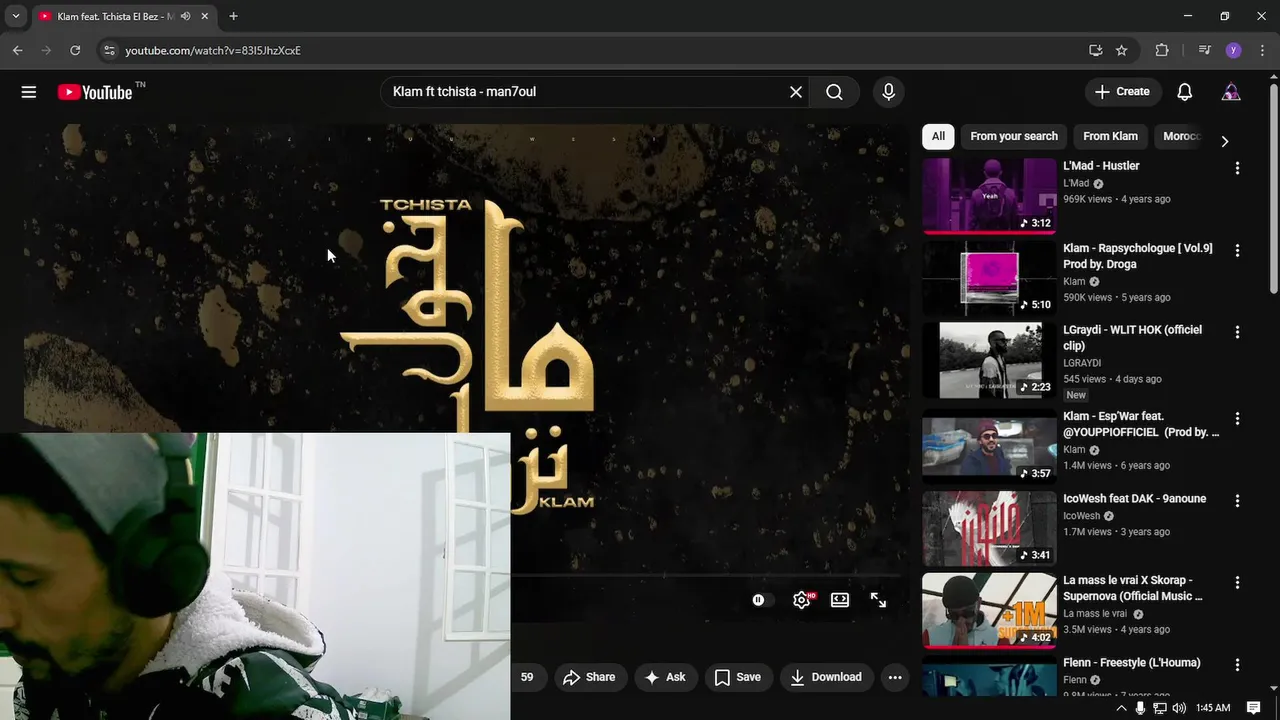Go to the YouTube home logo
The image size is (1280, 720).
[95, 92]
